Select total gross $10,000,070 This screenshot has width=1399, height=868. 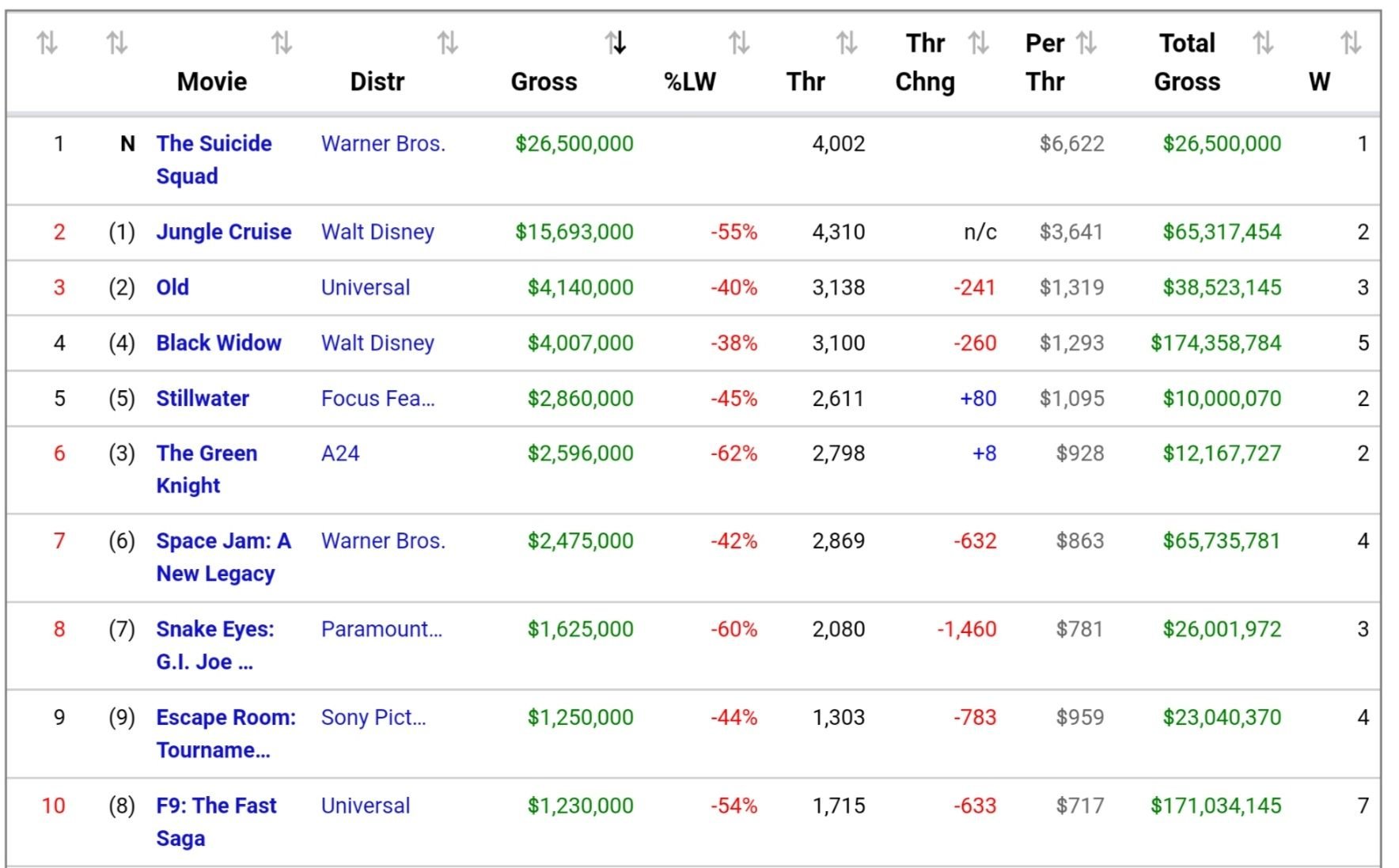[x=1223, y=398]
